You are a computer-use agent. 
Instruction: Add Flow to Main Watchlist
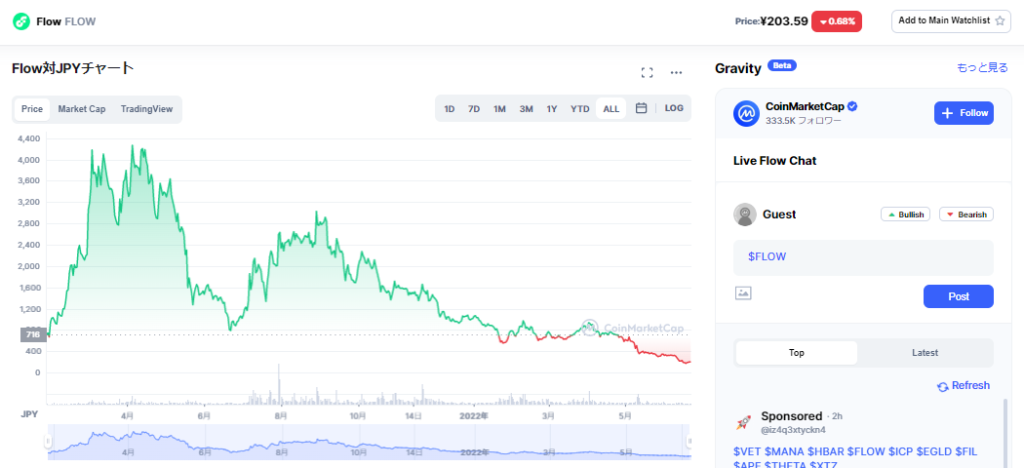[x=951, y=21]
